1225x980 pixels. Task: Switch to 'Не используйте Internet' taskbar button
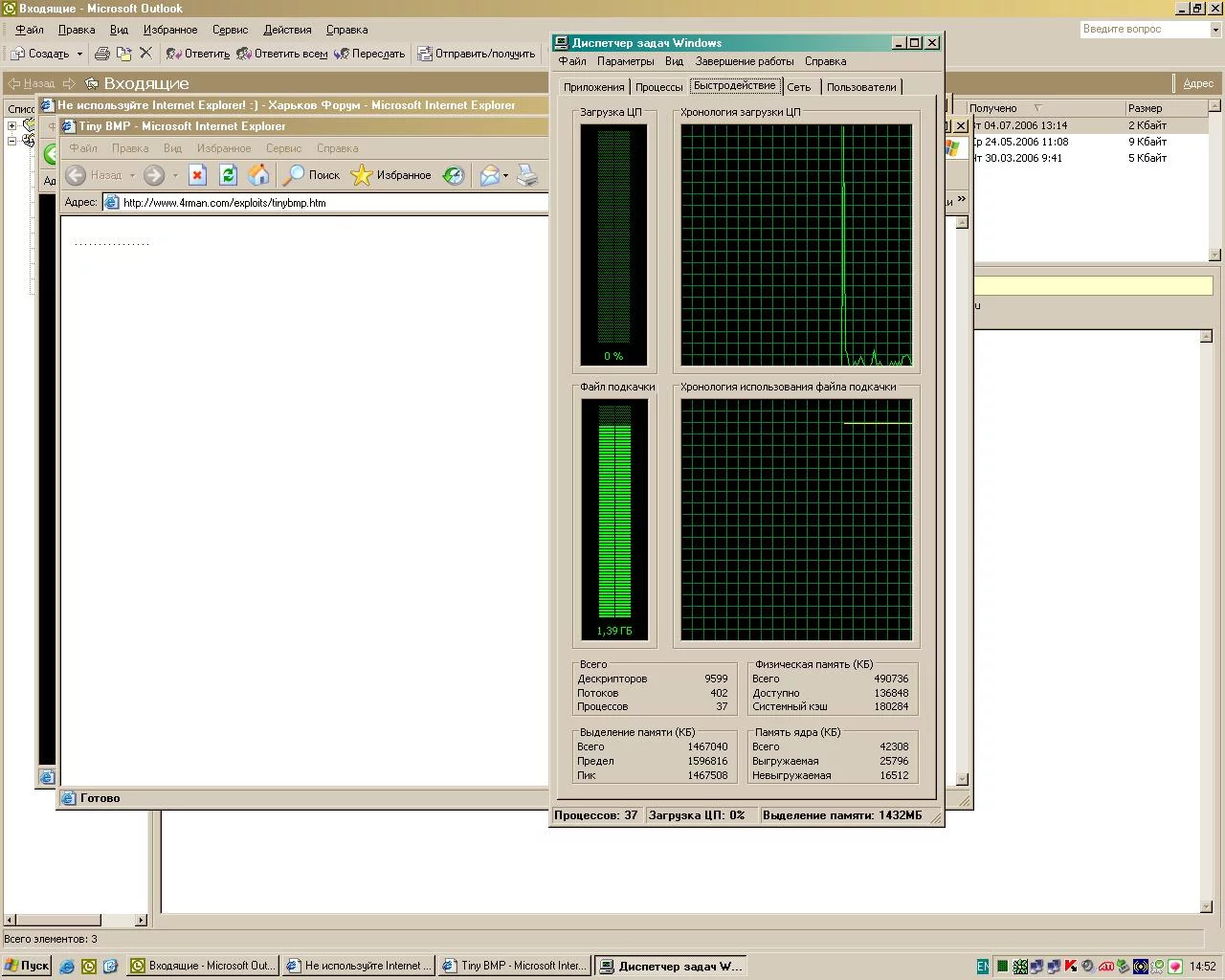[x=359, y=966]
